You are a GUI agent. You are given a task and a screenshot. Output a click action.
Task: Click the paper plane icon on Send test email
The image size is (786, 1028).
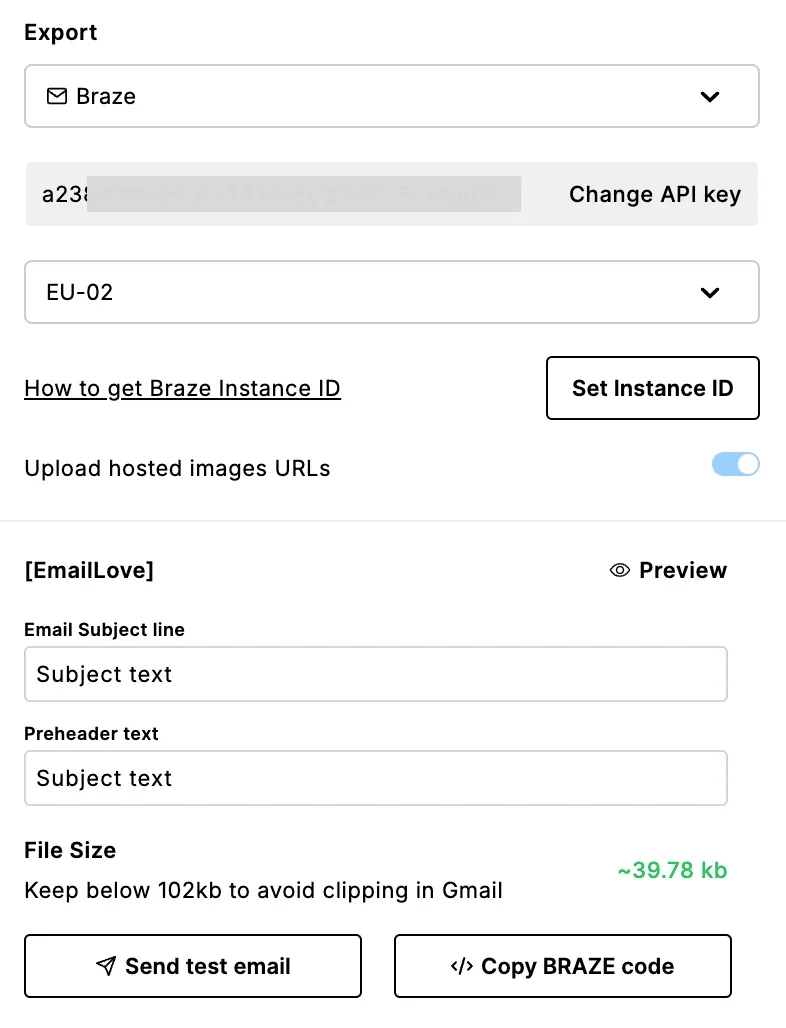106,966
